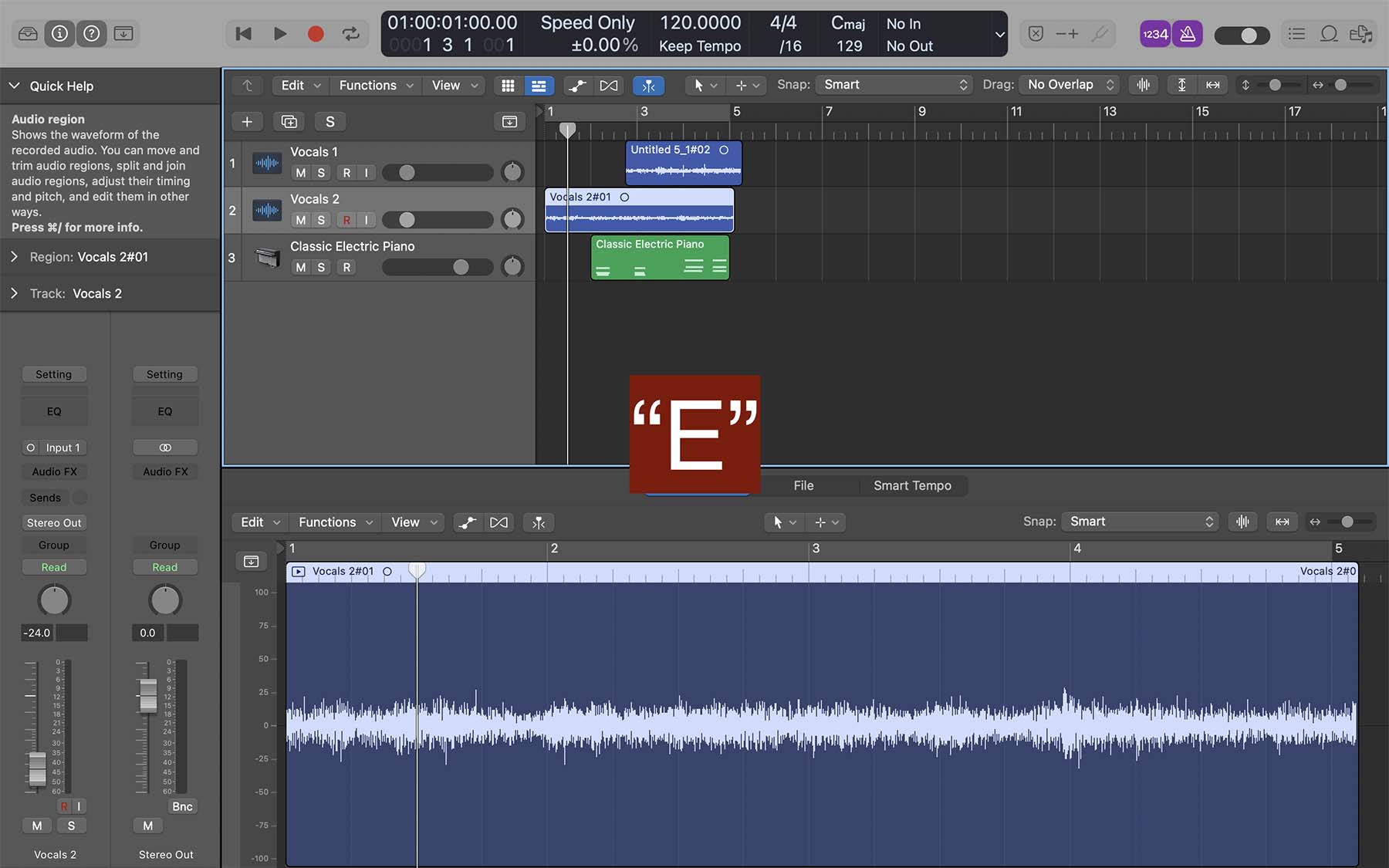This screenshot has width=1389, height=868.
Task: Toggle the Inspector info button
Action: pos(59,34)
